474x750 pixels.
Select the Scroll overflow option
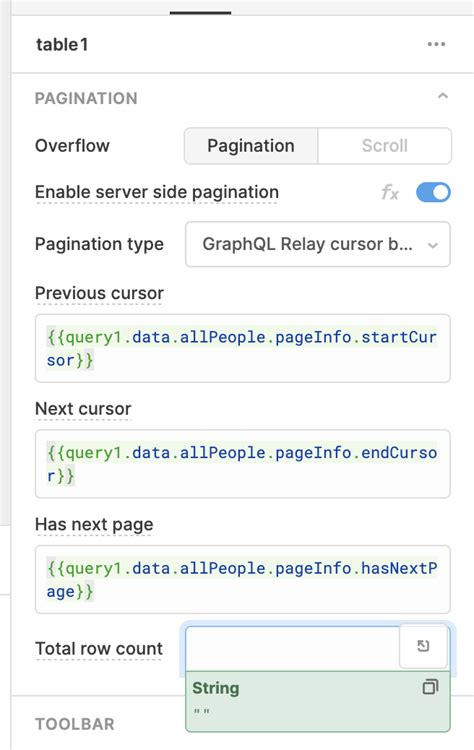(x=385, y=146)
